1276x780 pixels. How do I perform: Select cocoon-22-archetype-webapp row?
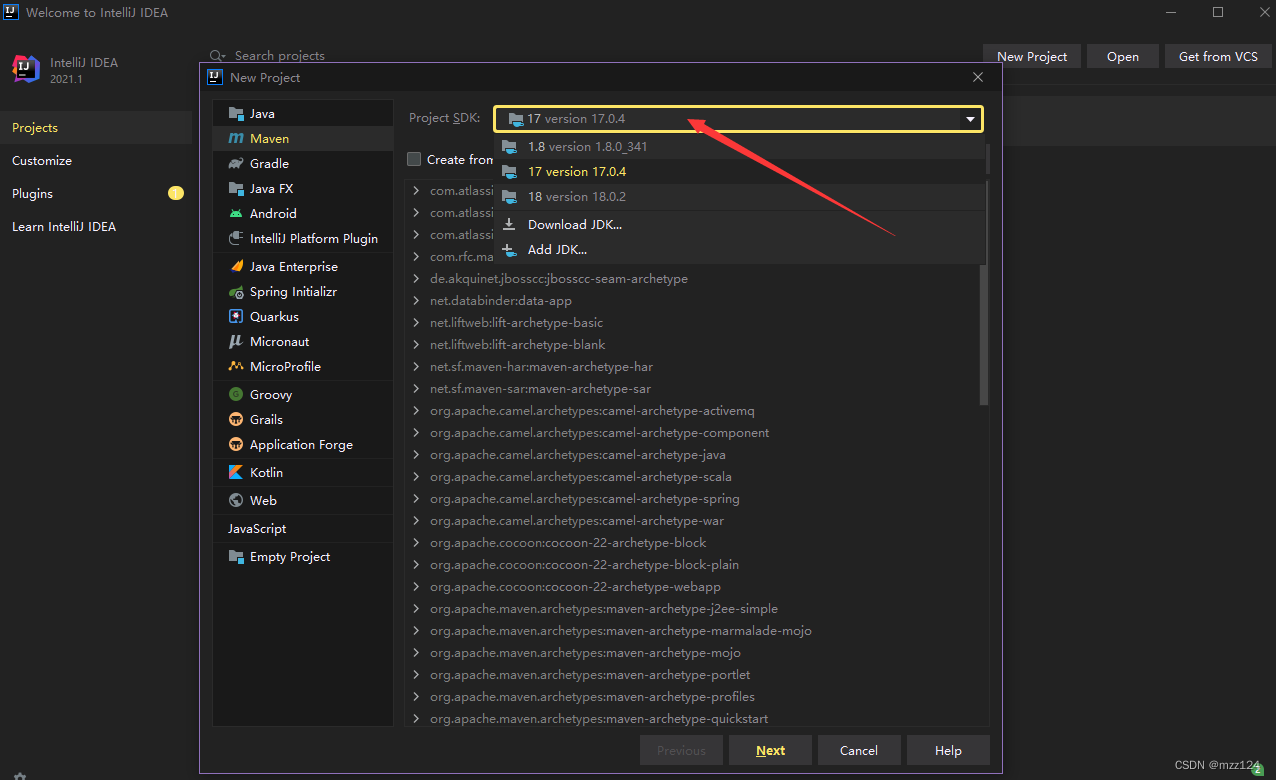pos(692,586)
